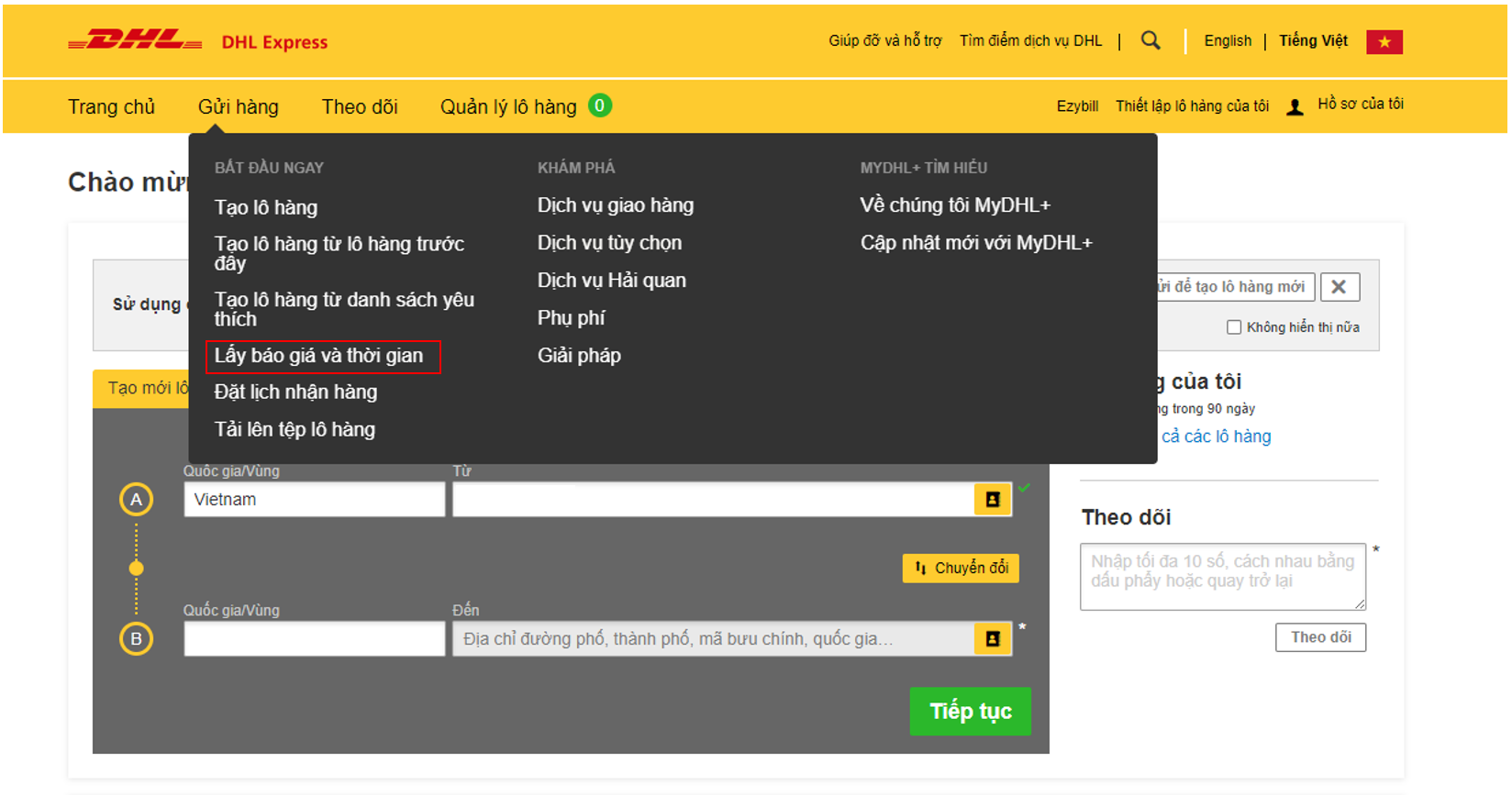1512x807 pixels.
Task: Switch language to English
Action: [1228, 40]
